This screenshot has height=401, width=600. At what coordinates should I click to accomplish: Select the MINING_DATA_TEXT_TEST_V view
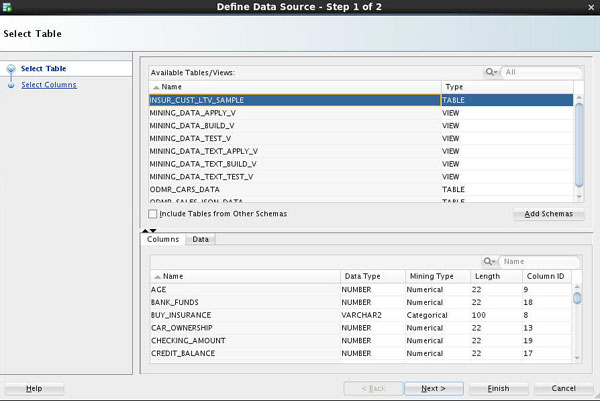(361, 177)
